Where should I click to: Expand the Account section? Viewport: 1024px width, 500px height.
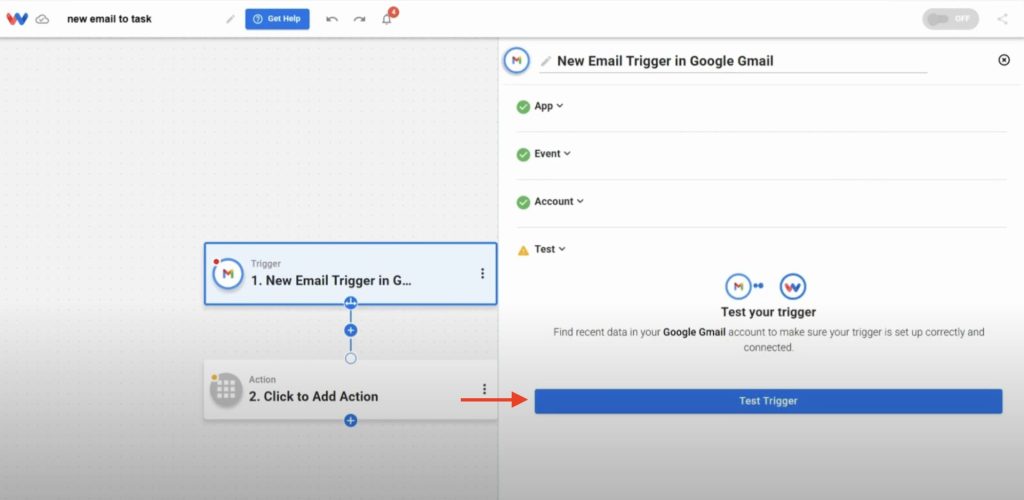(x=559, y=201)
